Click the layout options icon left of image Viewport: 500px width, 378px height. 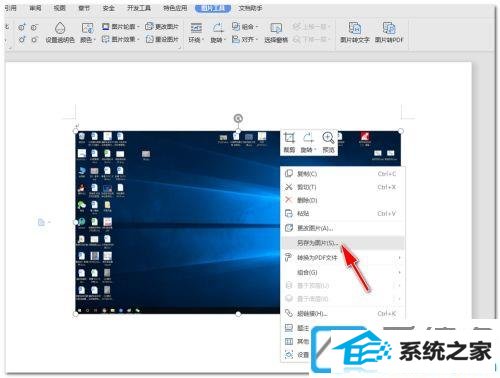coord(42,222)
